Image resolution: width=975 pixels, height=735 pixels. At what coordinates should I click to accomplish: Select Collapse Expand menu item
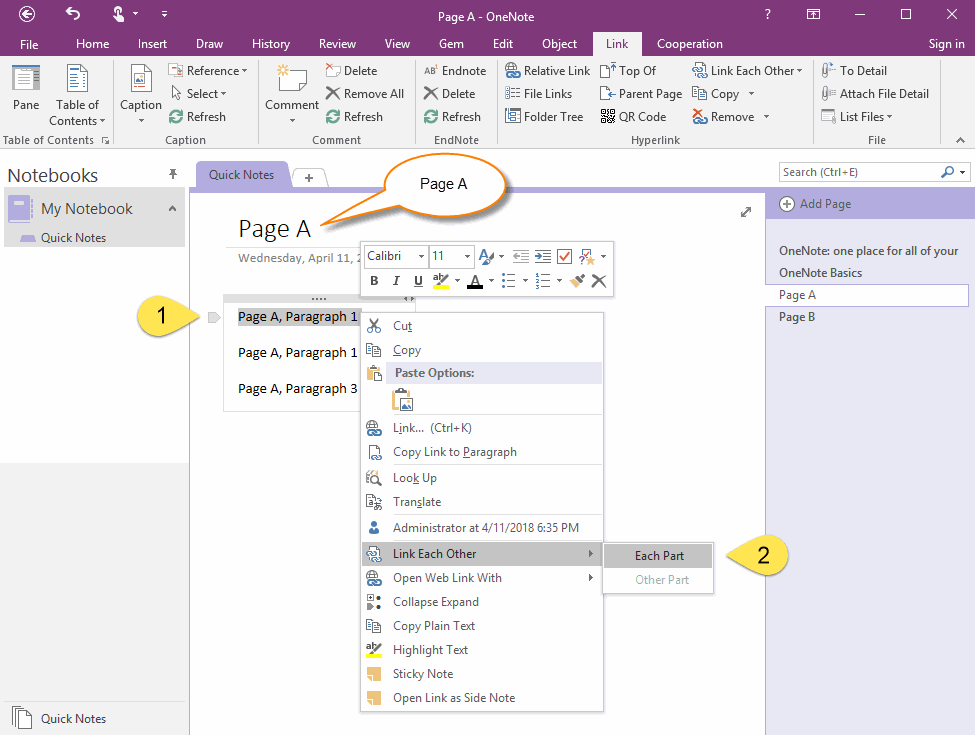coord(482,602)
